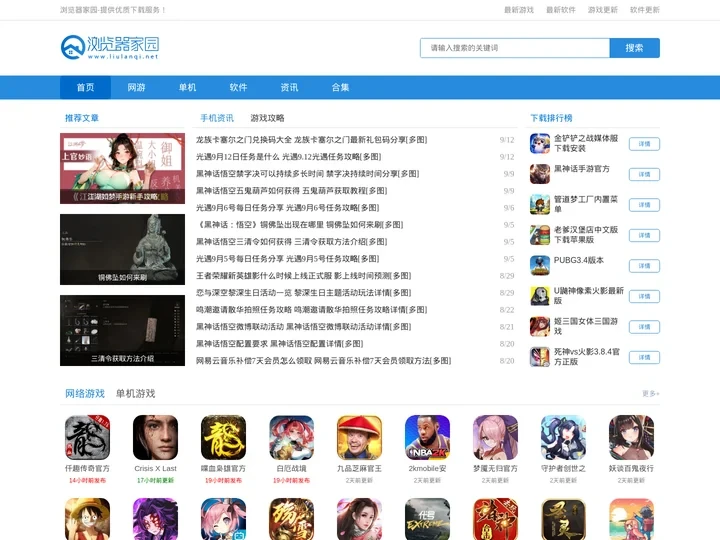Open article 黑神话悟空禁字决可以持续多长时间
The width and height of the screenshot is (720, 540).
tap(307, 174)
